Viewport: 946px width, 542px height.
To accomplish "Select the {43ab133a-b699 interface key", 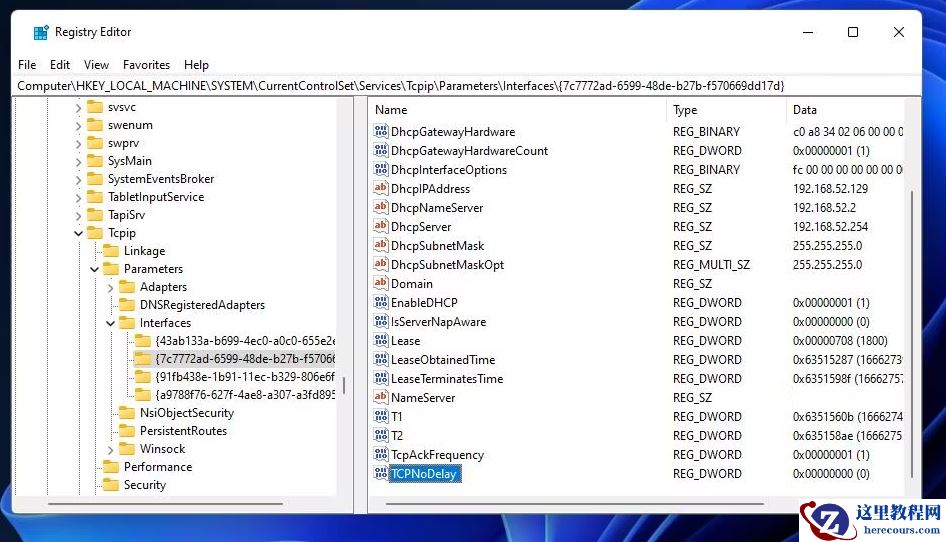I will pyautogui.click(x=245, y=340).
